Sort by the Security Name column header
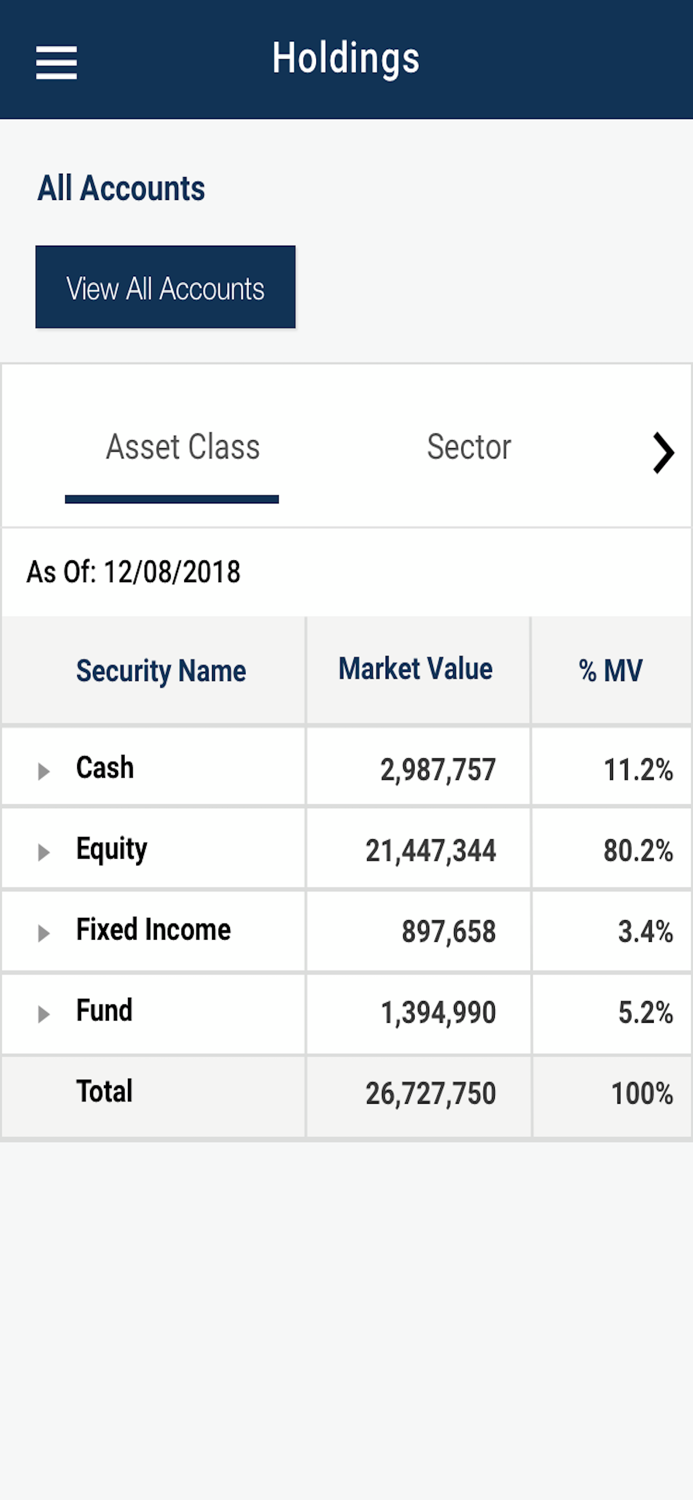Viewport: 693px width, 1500px height. (x=160, y=671)
